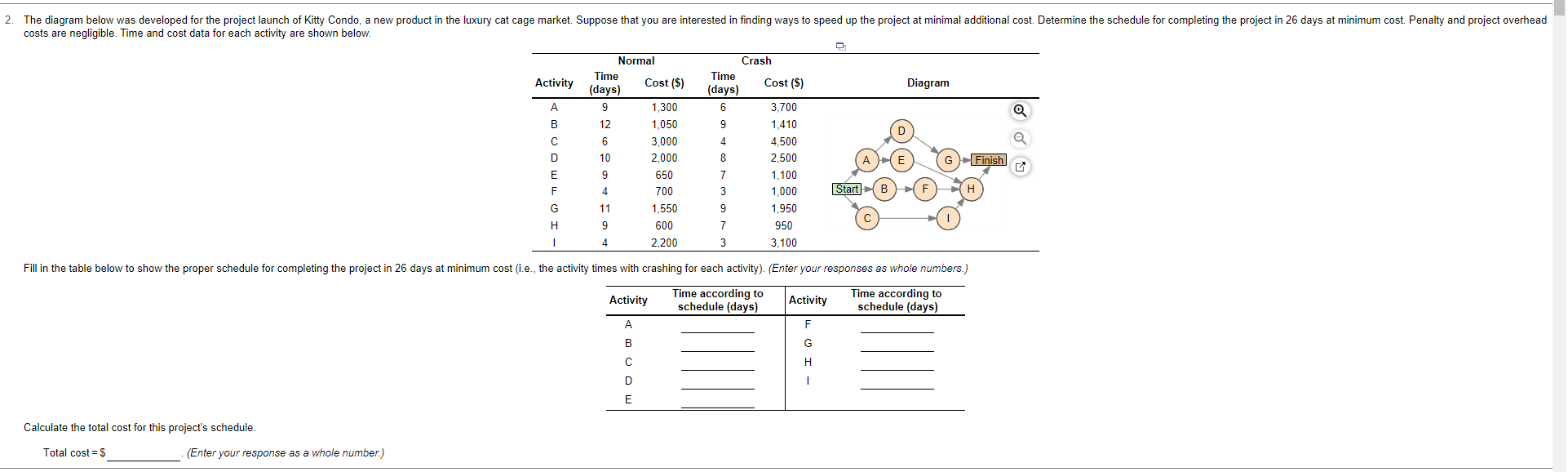Select node G in the project diagram

coord(948,160)
